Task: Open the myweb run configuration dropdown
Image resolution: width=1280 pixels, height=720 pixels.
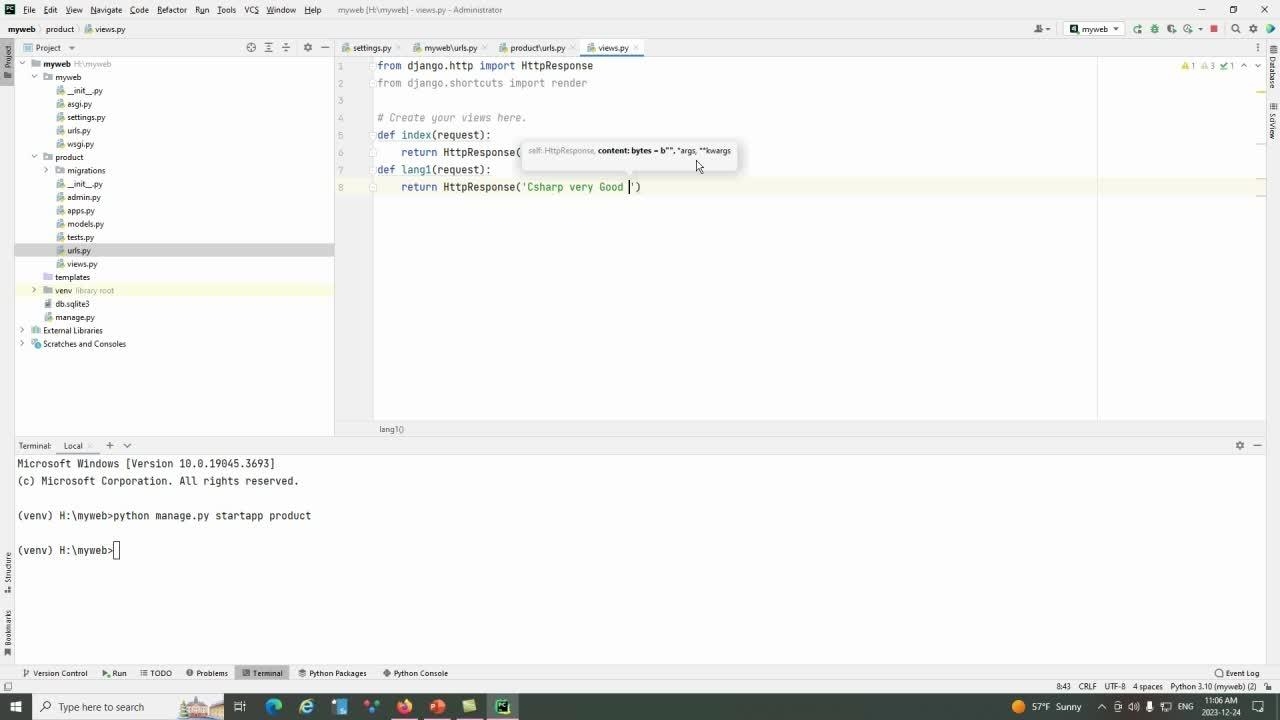Action: pyautogui.click(x=1095, y=29)
